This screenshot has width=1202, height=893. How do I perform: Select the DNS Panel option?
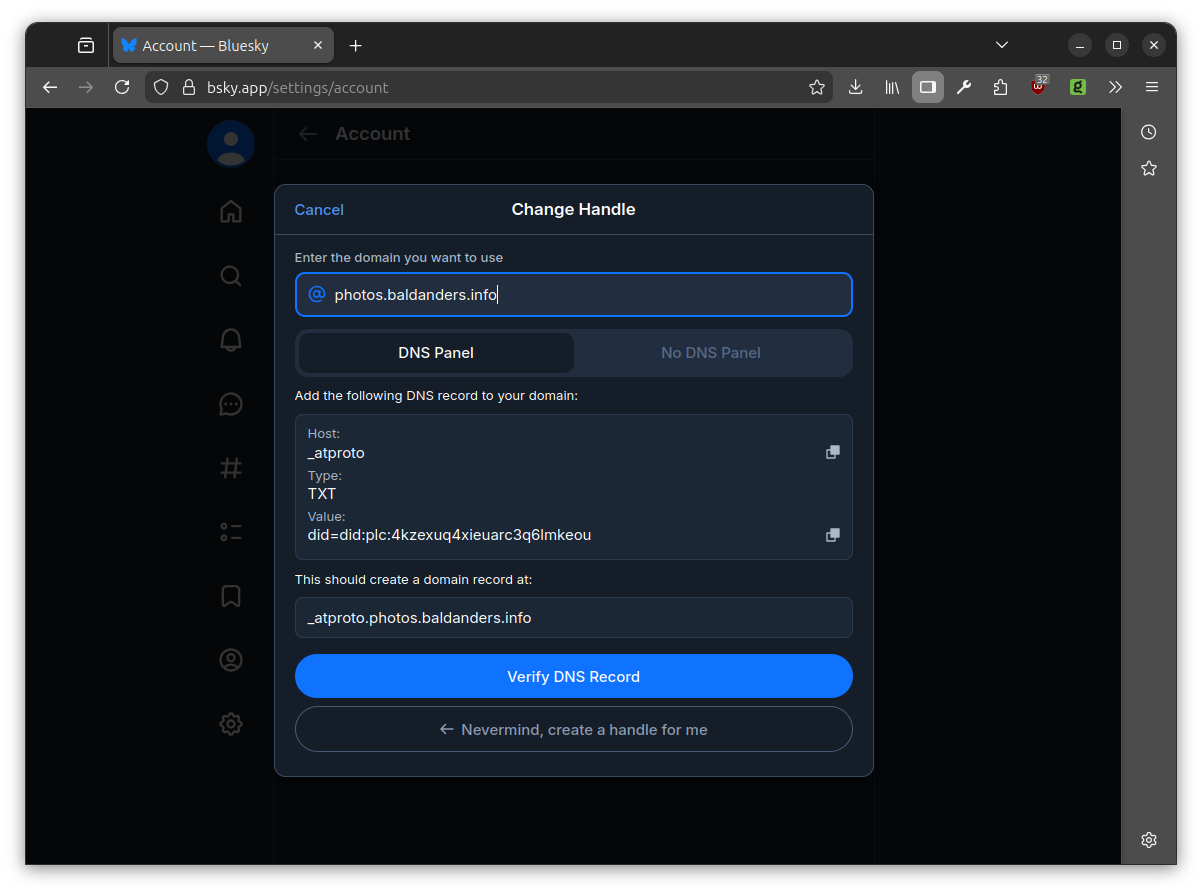436,353
